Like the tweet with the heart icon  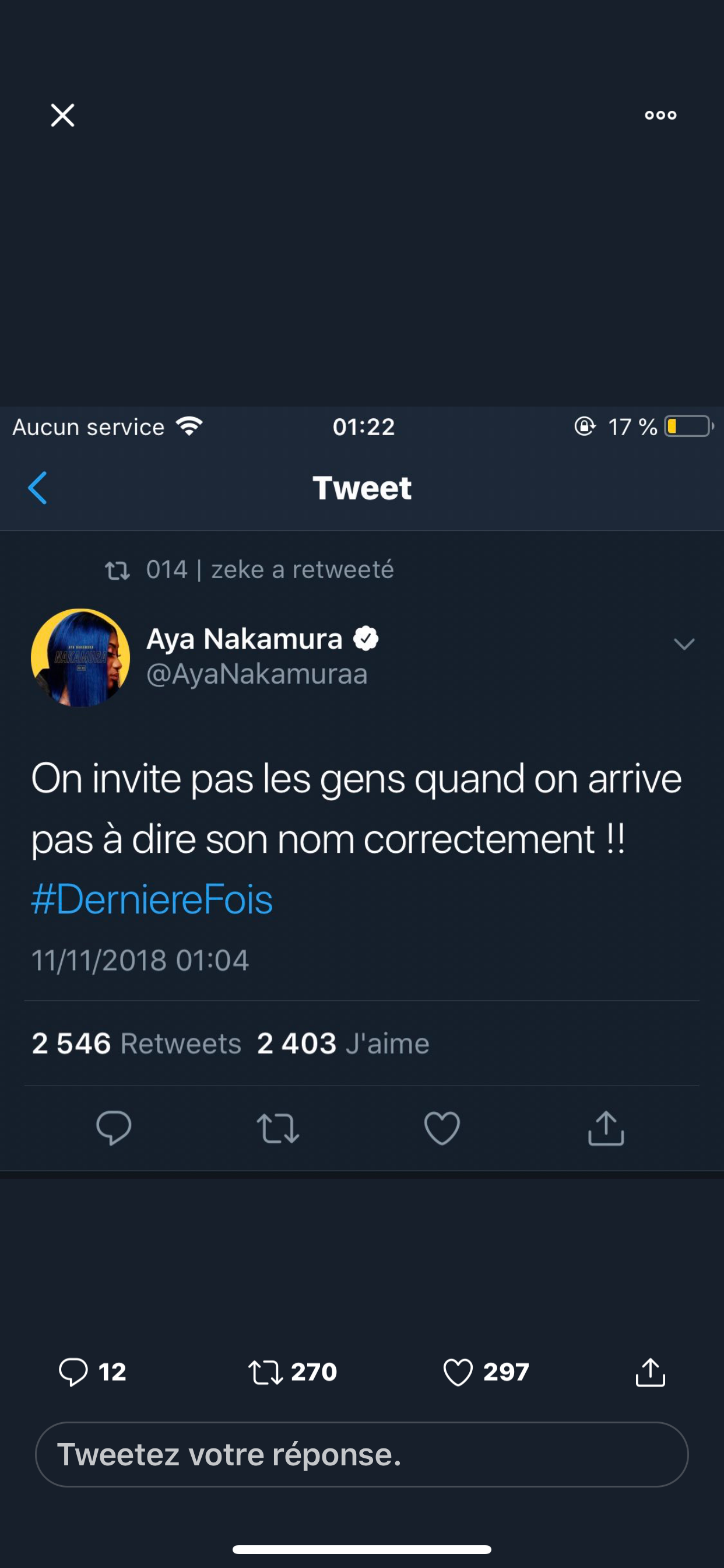point(442,1128)
